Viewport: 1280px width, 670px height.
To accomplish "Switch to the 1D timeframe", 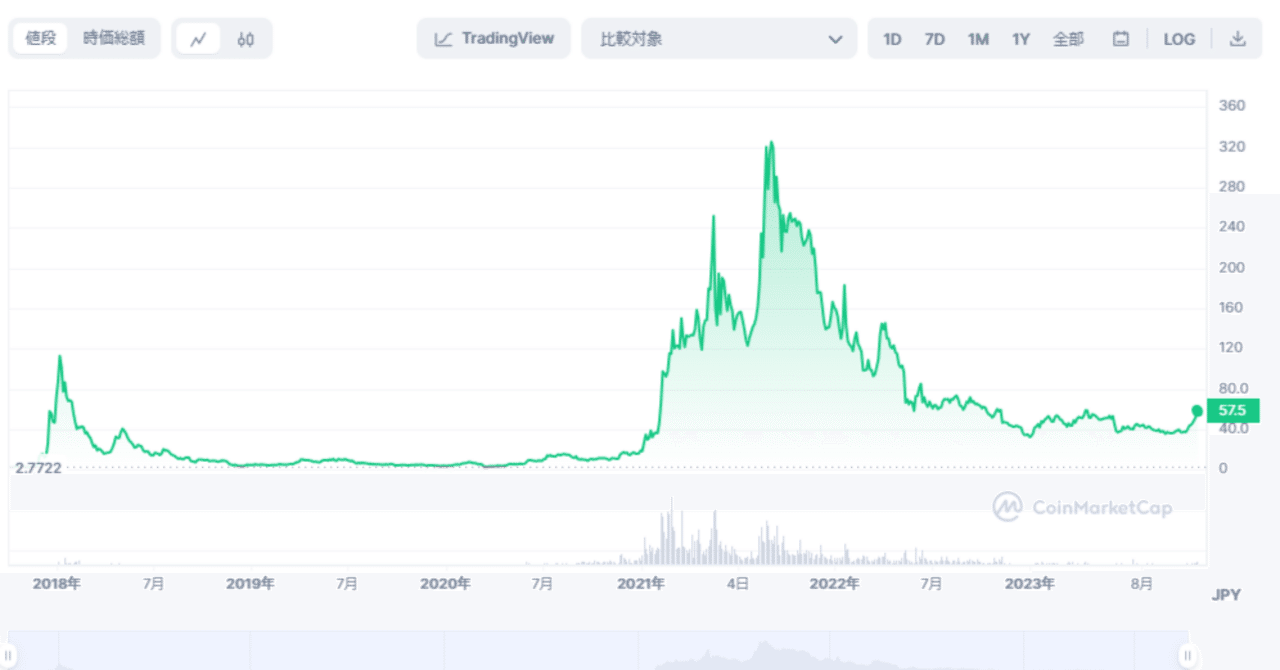I will 891,38.
